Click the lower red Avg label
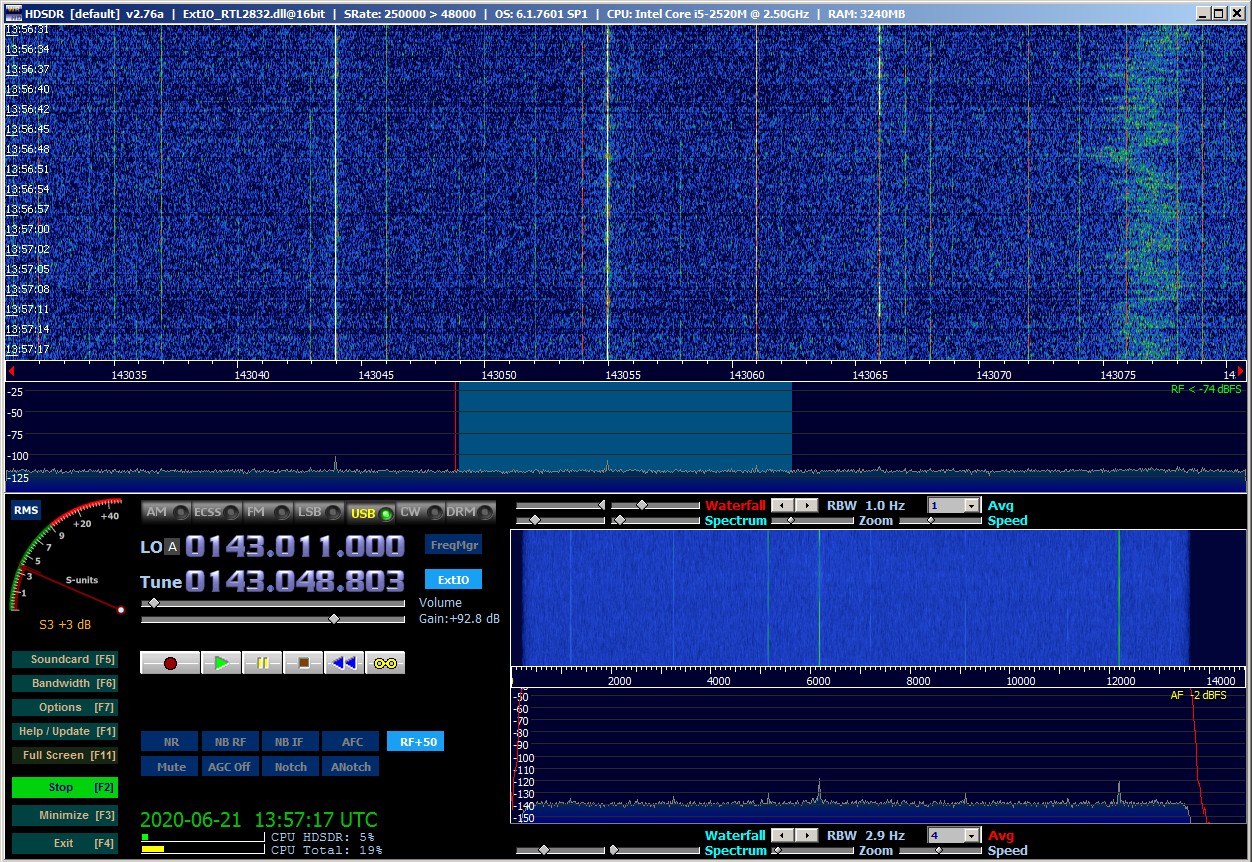This screenshot has height=862, width=1252. point(1001,835)
